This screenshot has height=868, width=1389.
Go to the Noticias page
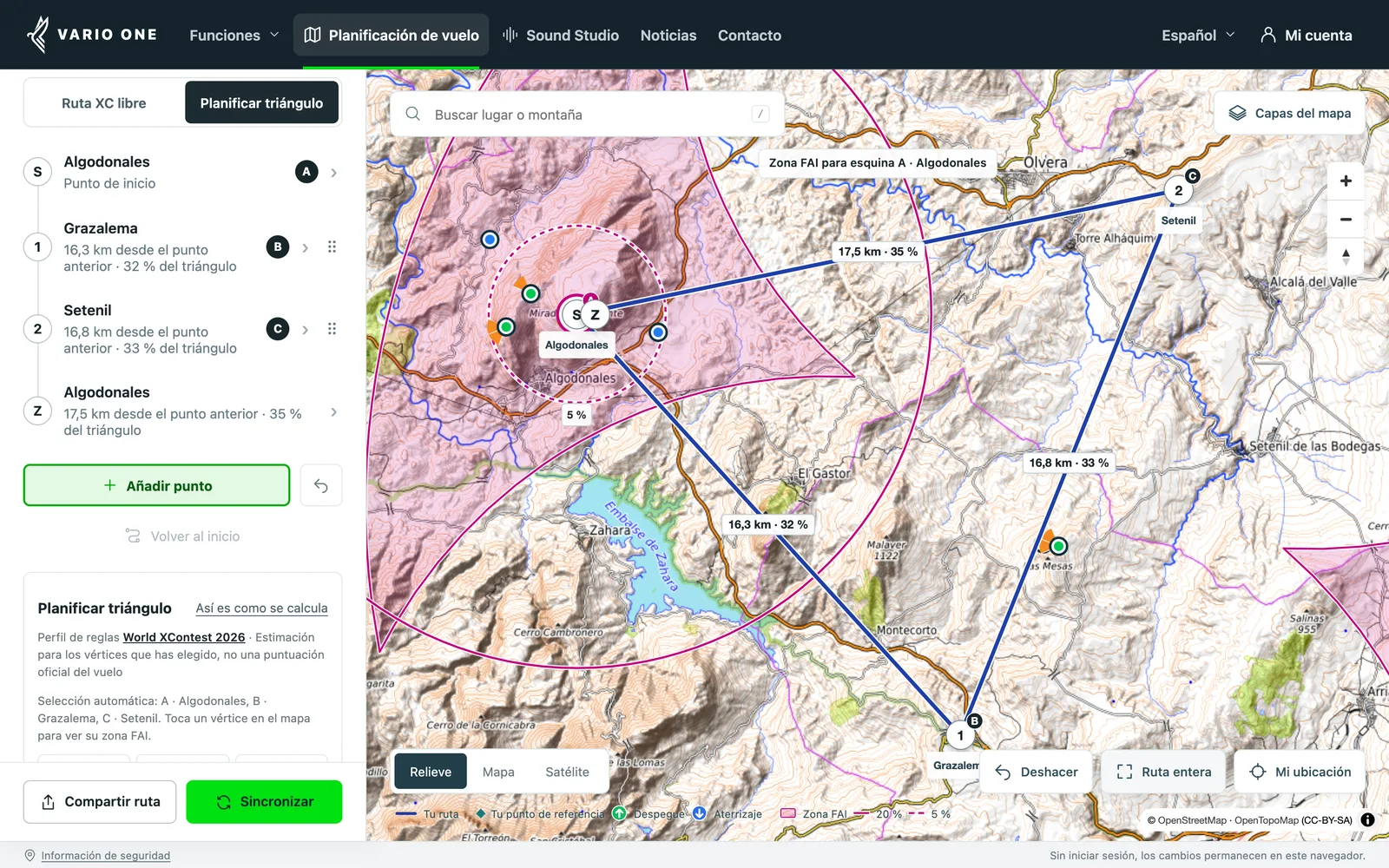pyautogui.click(x=668, y=36)
